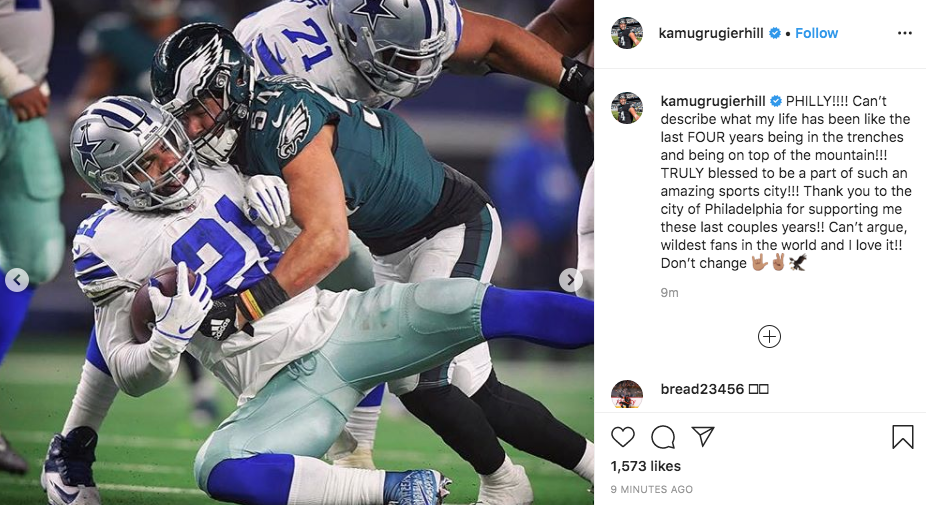Go to previous photo arrow
926x505 pixels.
(17, 280)
